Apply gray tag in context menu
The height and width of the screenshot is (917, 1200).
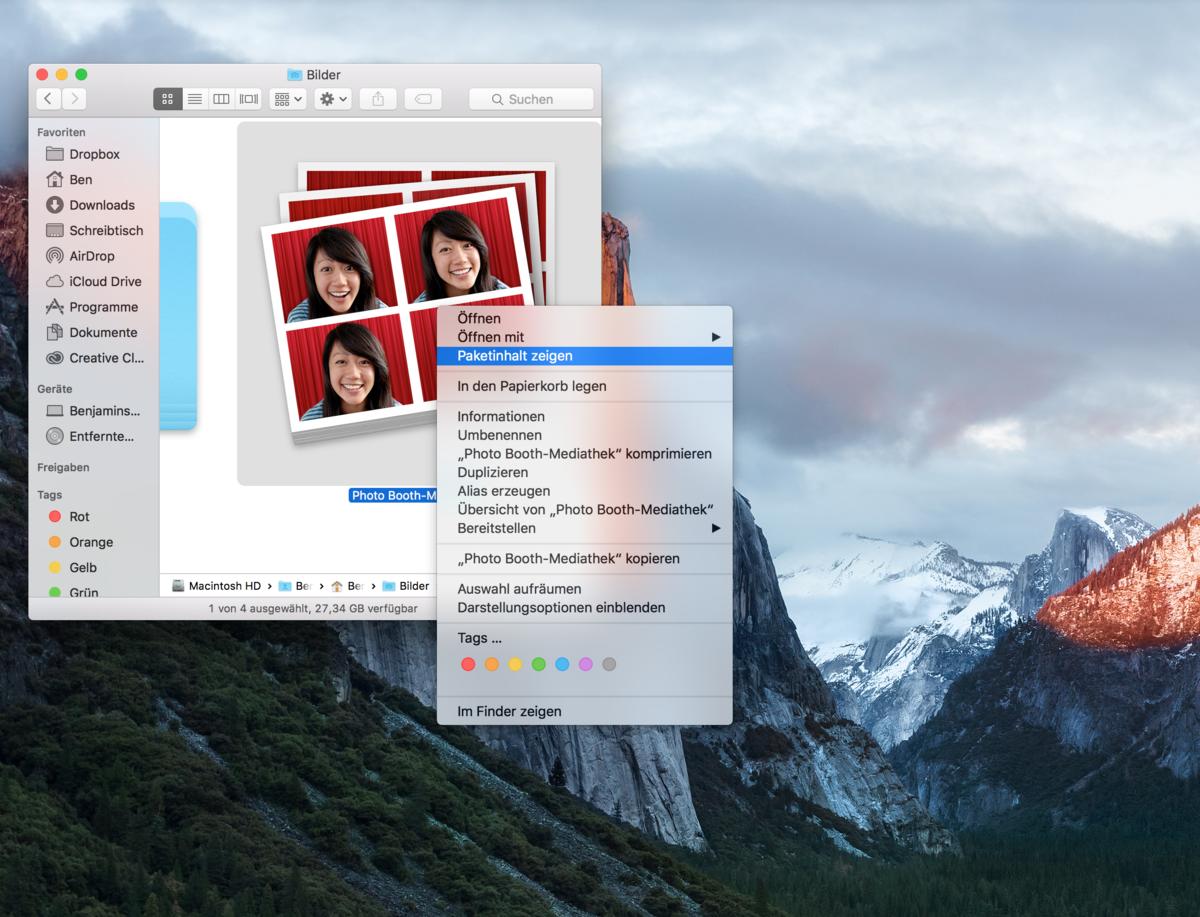609,664
